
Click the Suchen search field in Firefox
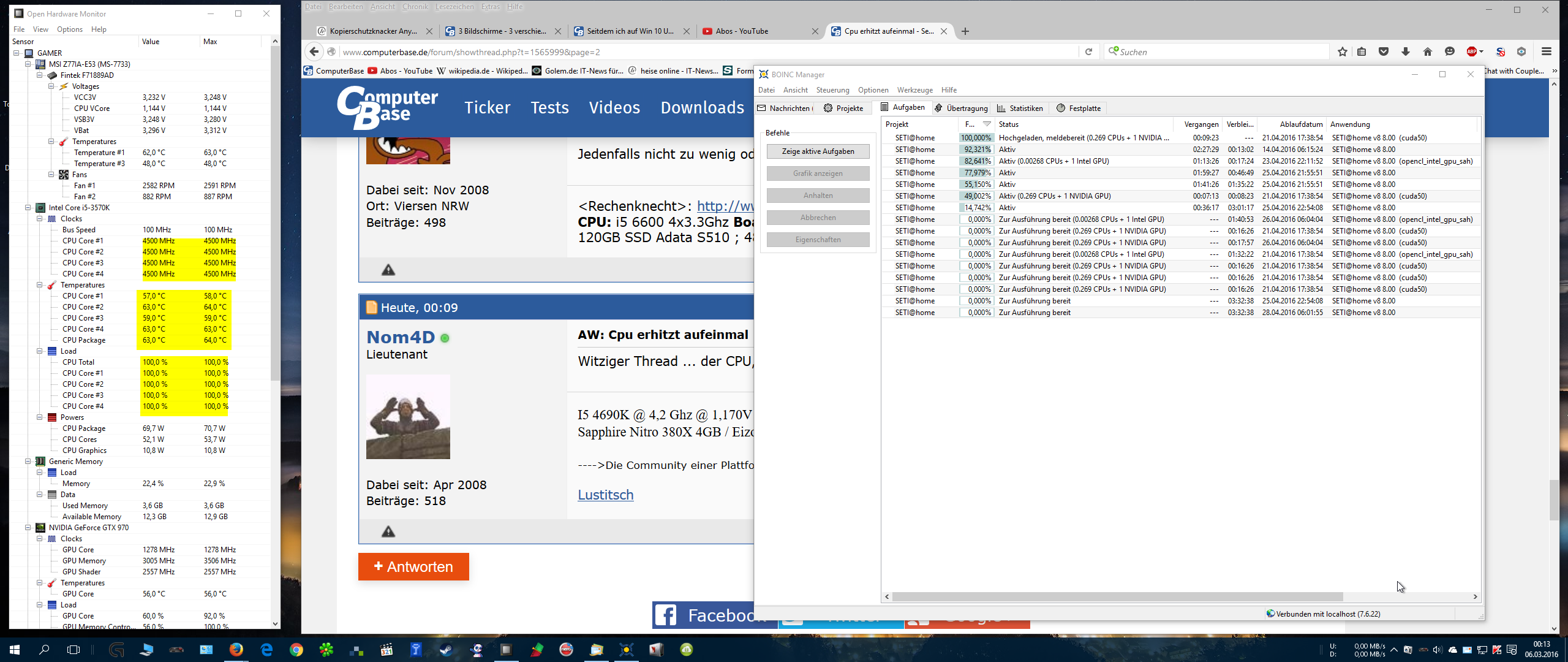point(1219,52)
